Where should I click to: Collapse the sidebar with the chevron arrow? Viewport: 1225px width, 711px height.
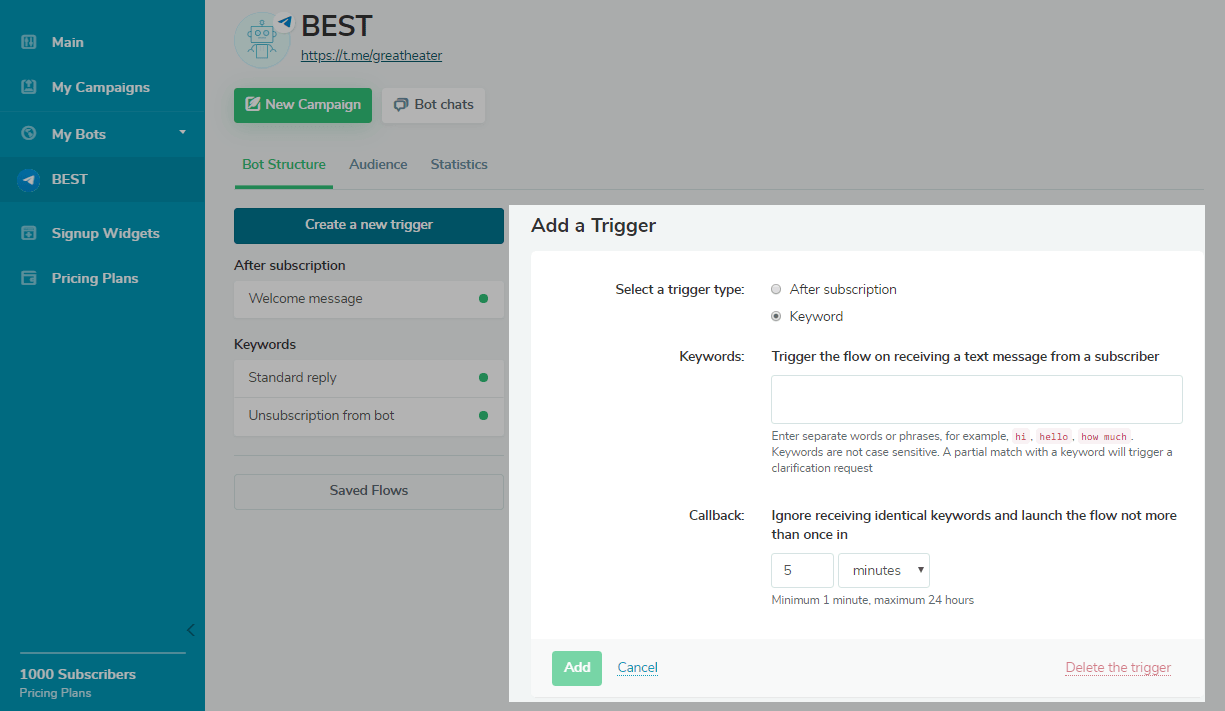coord(190,630)
